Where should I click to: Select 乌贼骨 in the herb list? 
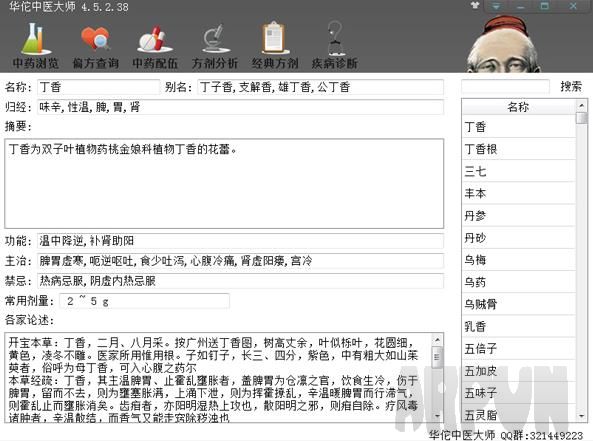point(519,304)
